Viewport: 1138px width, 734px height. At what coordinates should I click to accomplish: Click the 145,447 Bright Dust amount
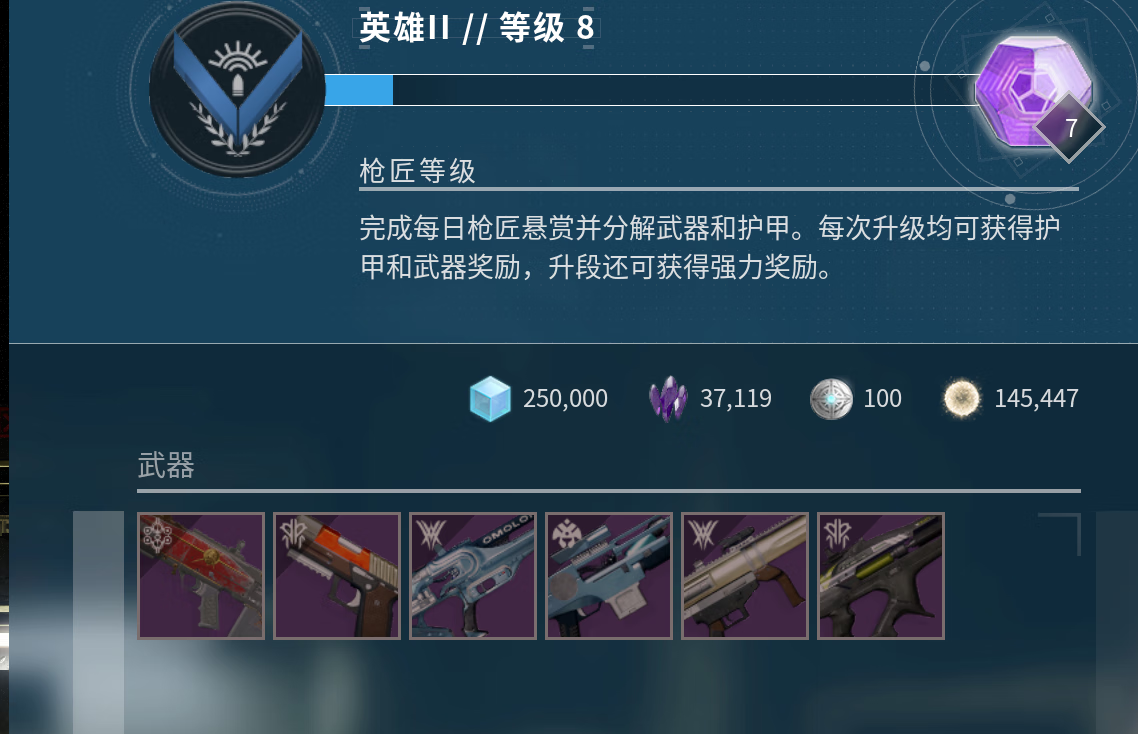[1036, 399]
